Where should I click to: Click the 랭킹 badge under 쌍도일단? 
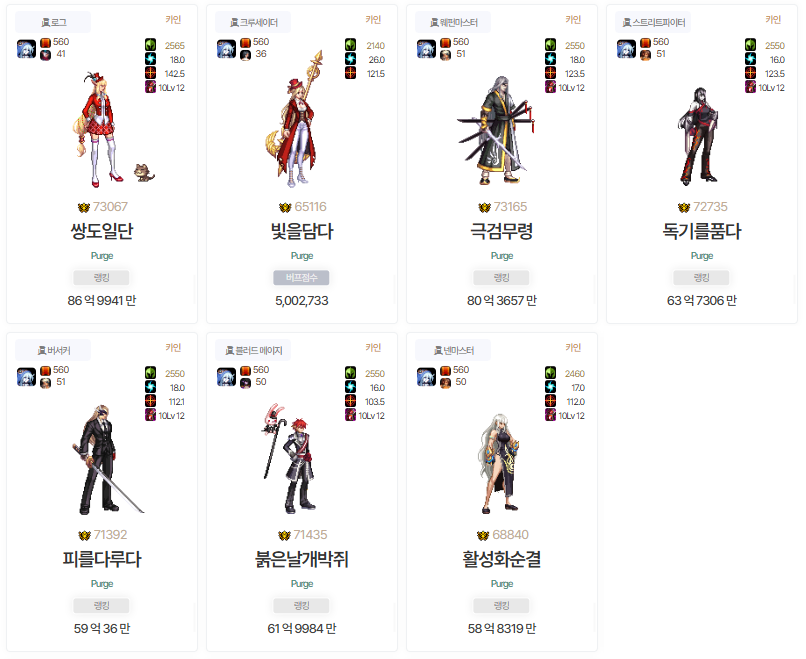tap(101, 278)
